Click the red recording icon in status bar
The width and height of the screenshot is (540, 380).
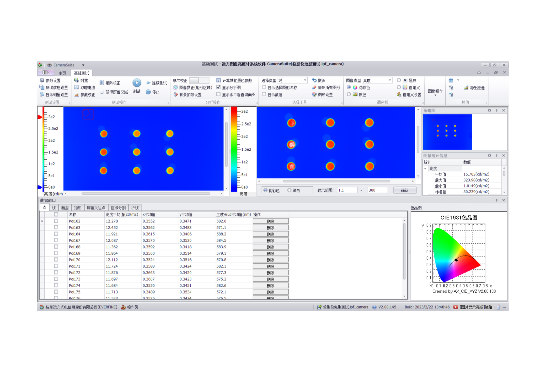pos(456,307)
